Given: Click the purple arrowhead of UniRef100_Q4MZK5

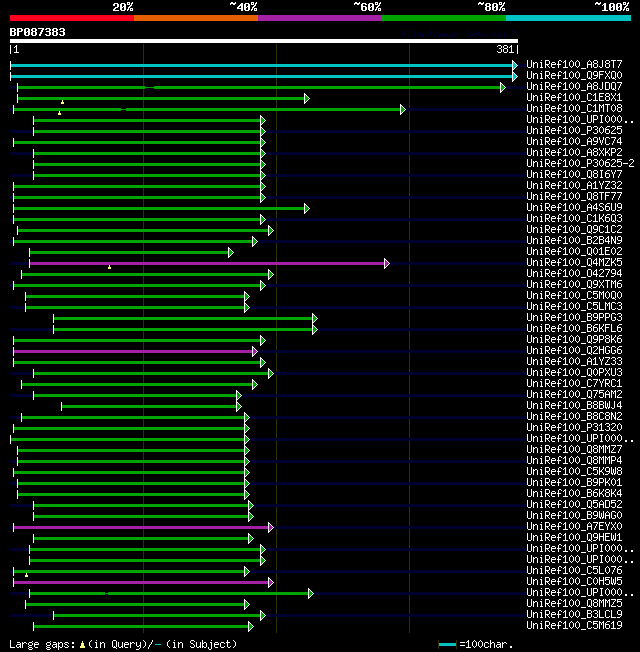Looking at the screenshot, I should click(387, 263).
